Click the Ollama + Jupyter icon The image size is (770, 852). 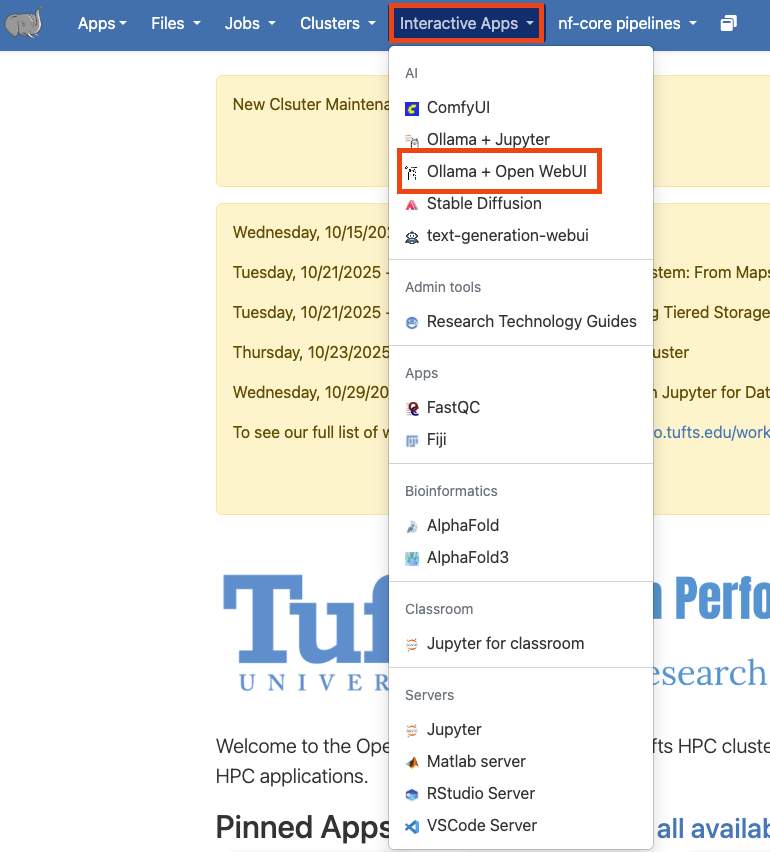coord(412,141)
